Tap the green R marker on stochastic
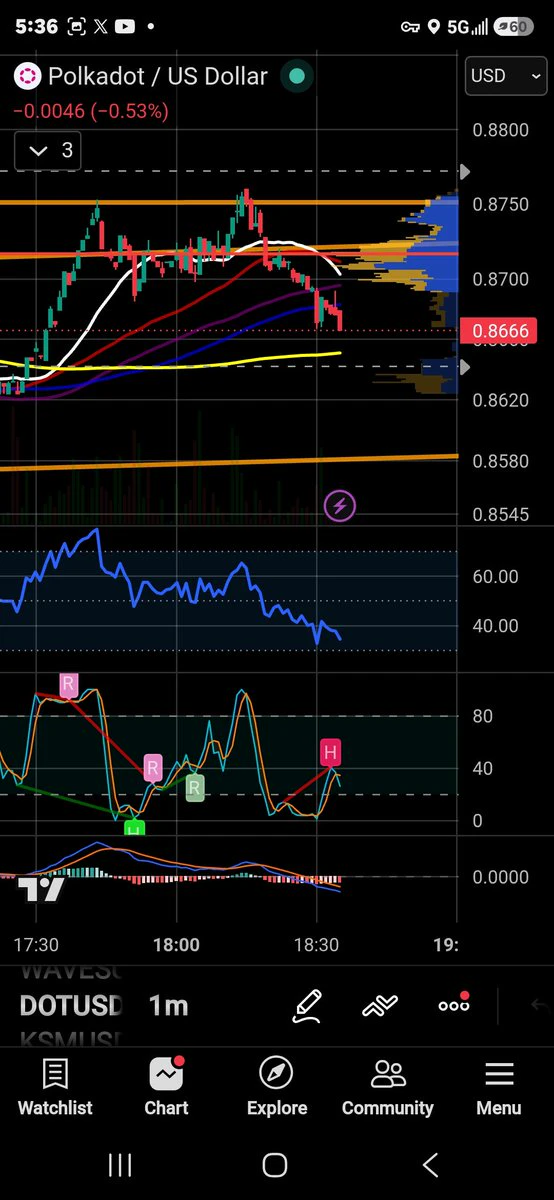 pos(194,787)
